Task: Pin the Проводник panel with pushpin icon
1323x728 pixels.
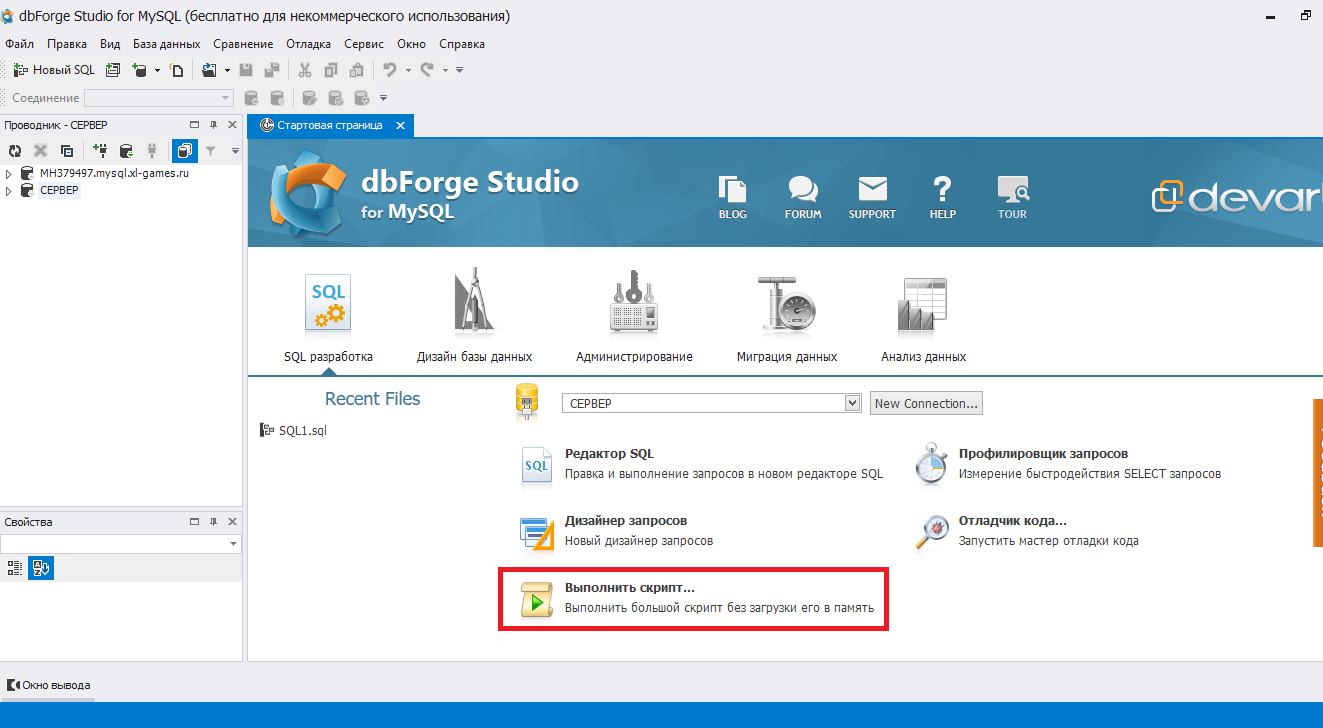Action: pyautogui.click(x=213, y=125)
